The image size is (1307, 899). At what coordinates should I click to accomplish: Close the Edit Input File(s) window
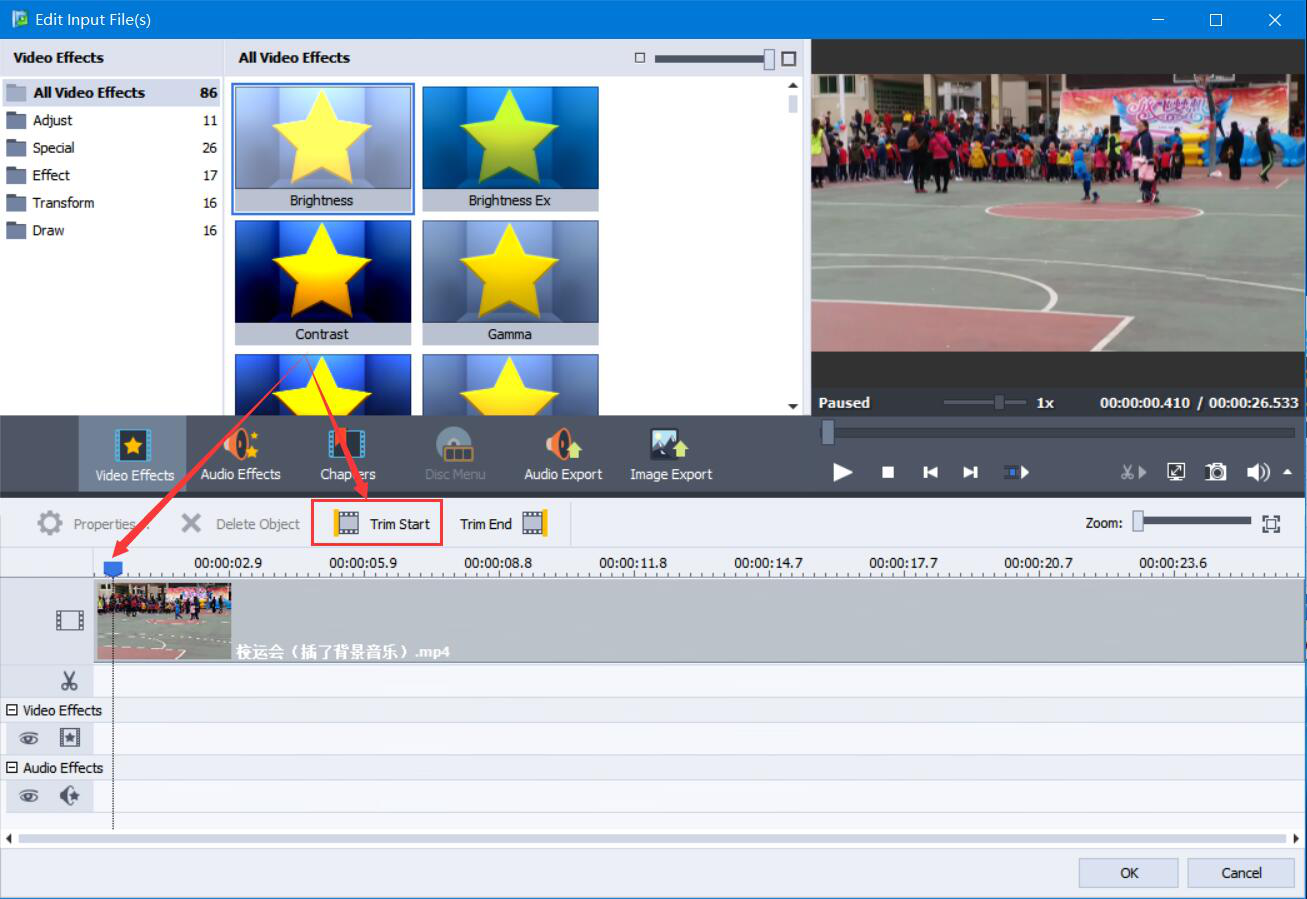pos(1275,20)
